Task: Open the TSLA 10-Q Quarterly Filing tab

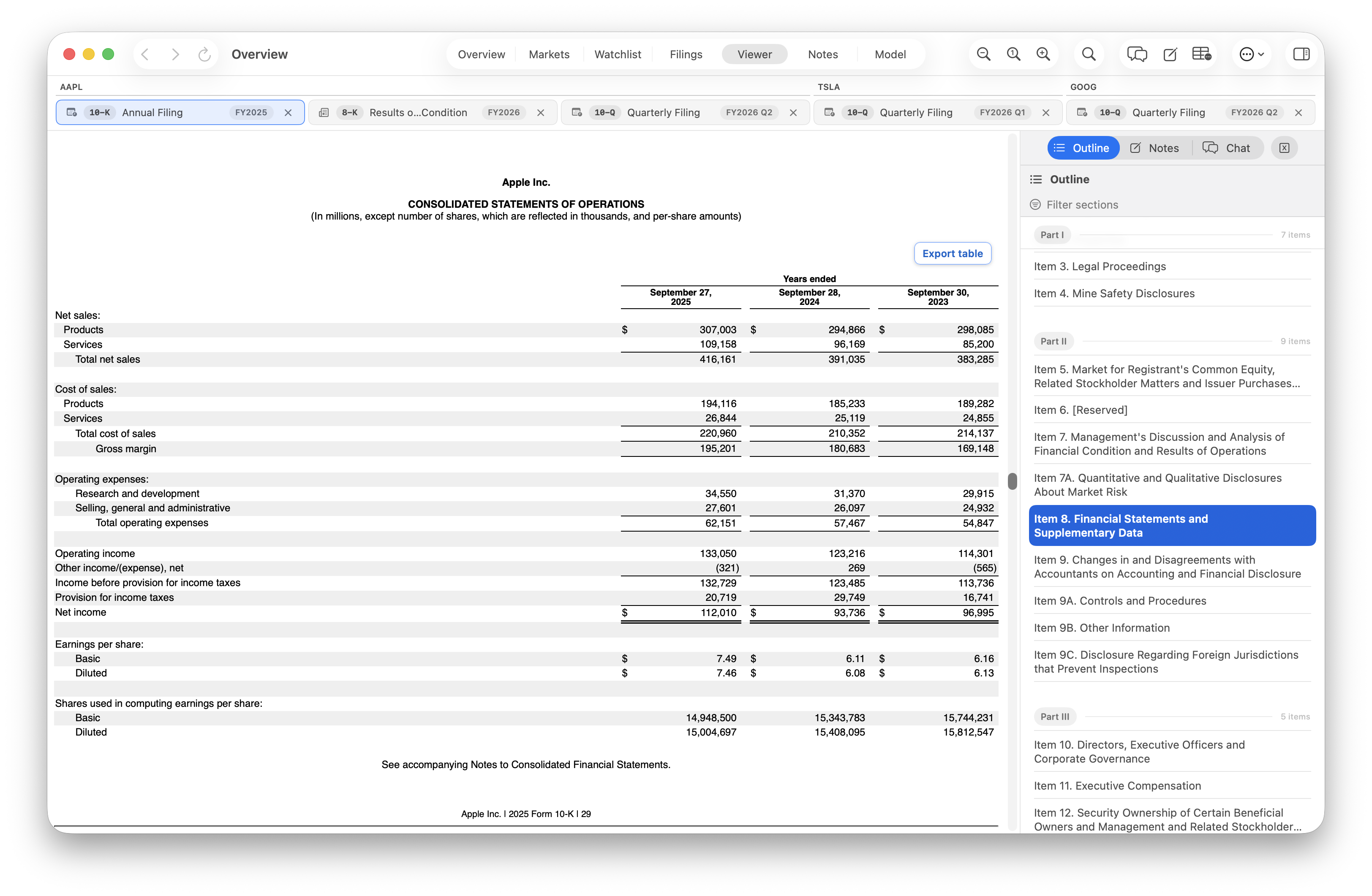Action: 937,112
